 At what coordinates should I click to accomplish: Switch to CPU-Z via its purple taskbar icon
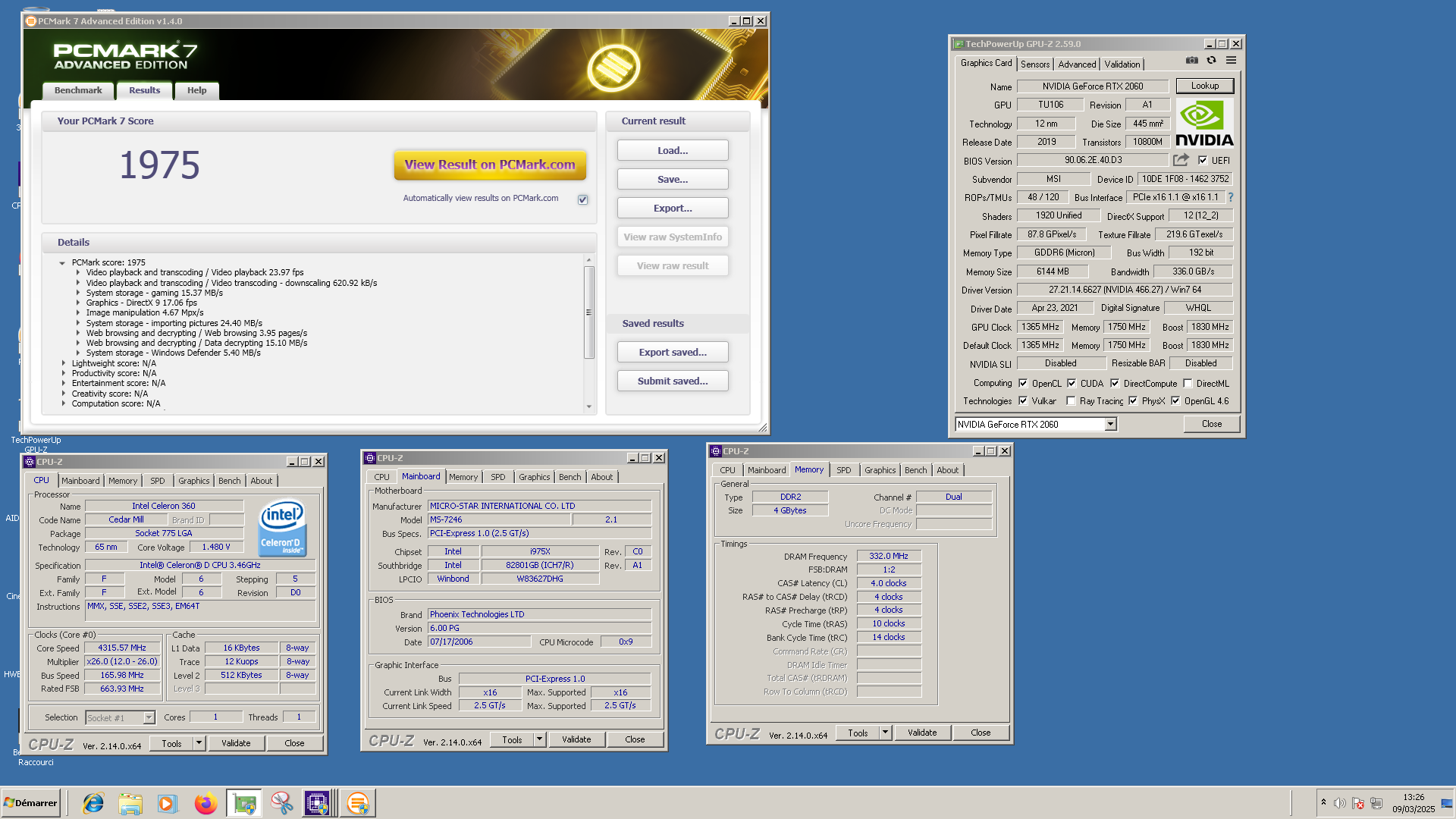(317, 803)
